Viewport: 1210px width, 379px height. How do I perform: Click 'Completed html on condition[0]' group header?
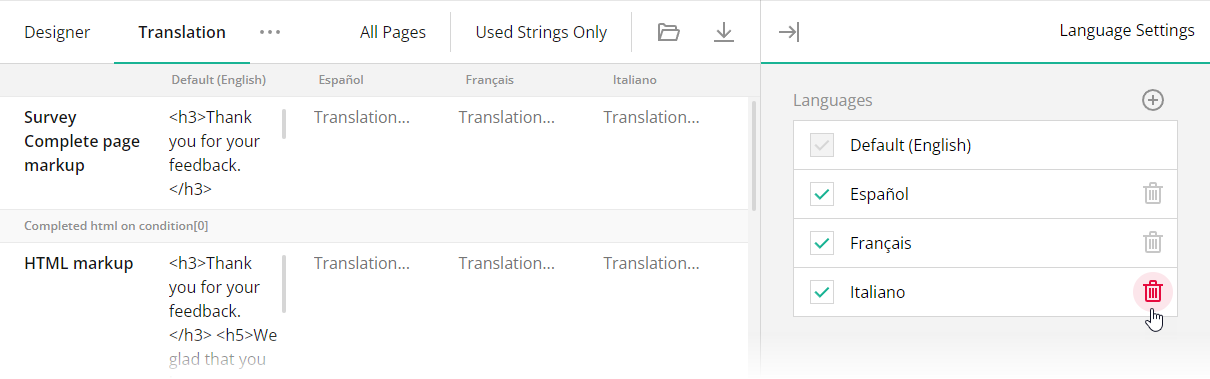tap(116, 226)
